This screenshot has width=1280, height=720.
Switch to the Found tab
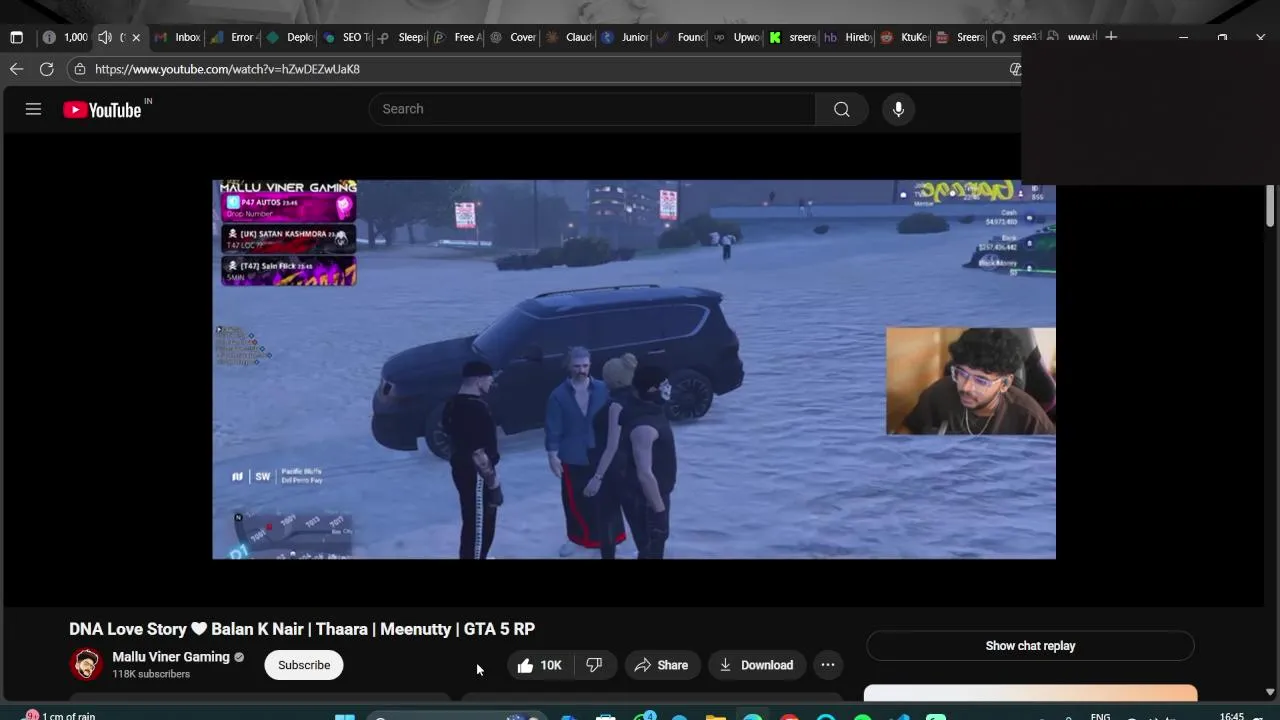tap(680, 37)
